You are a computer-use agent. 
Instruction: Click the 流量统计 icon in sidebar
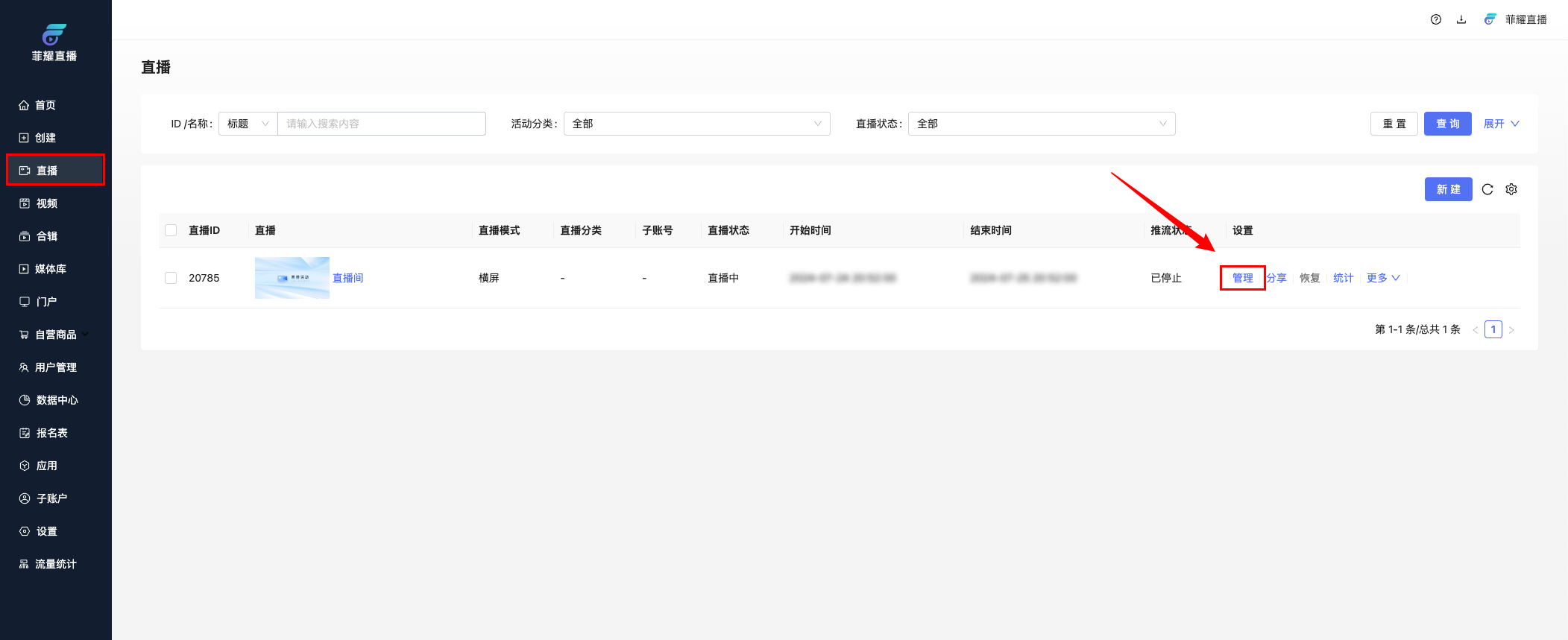tap(24, 564)
